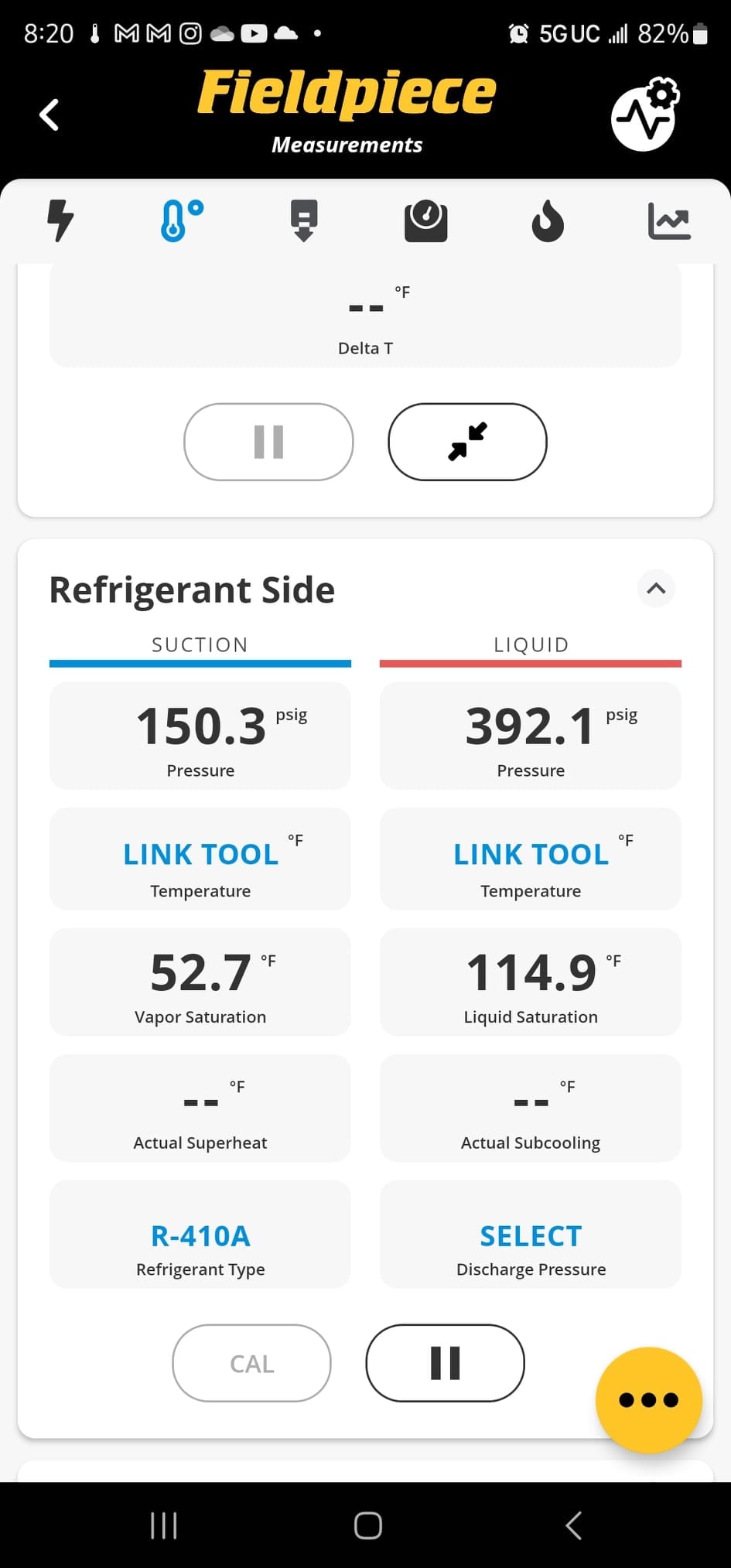Tap the Actual Superheat card

coord(200,1109)
